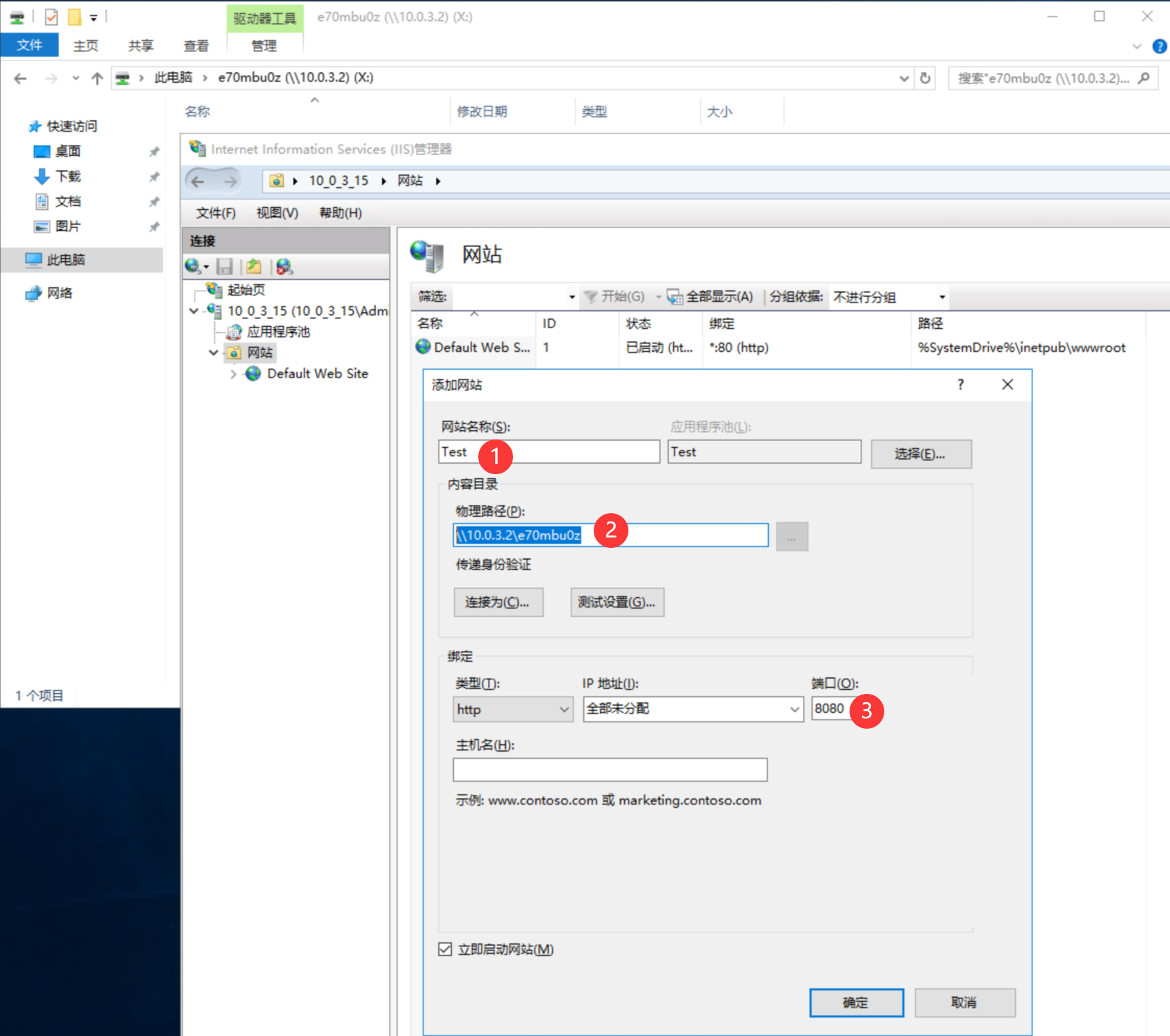1170x1036 pixels.
Task: Open 桌面 in quick access
Action: 68,152
